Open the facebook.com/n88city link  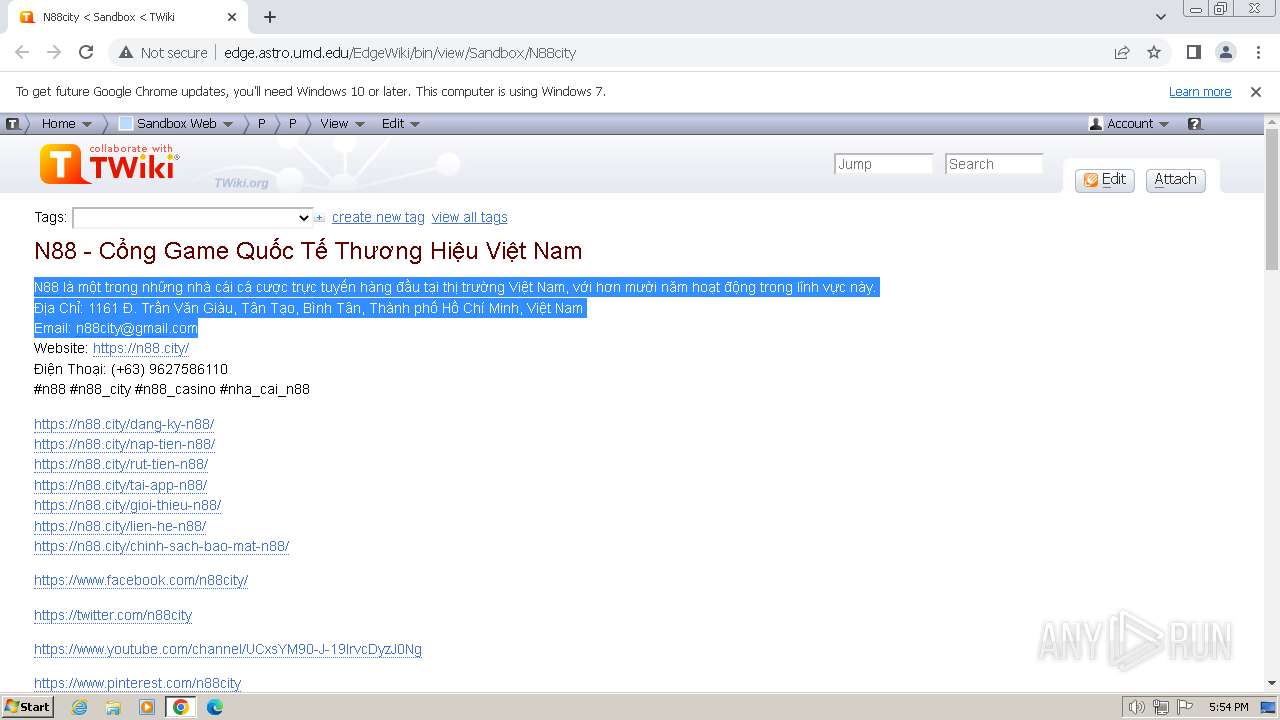pos(141,580)
